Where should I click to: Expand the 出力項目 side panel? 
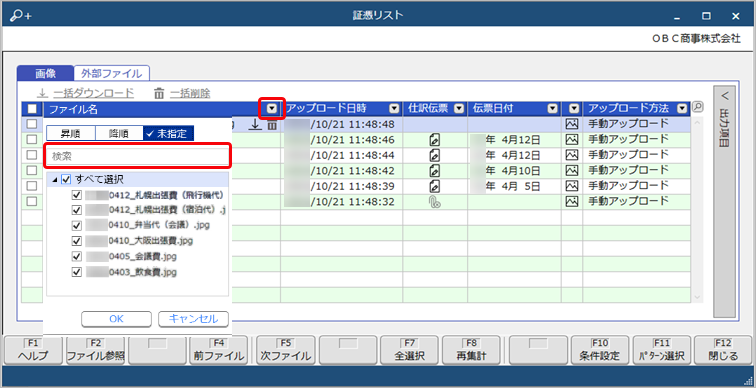click(725, 201)
